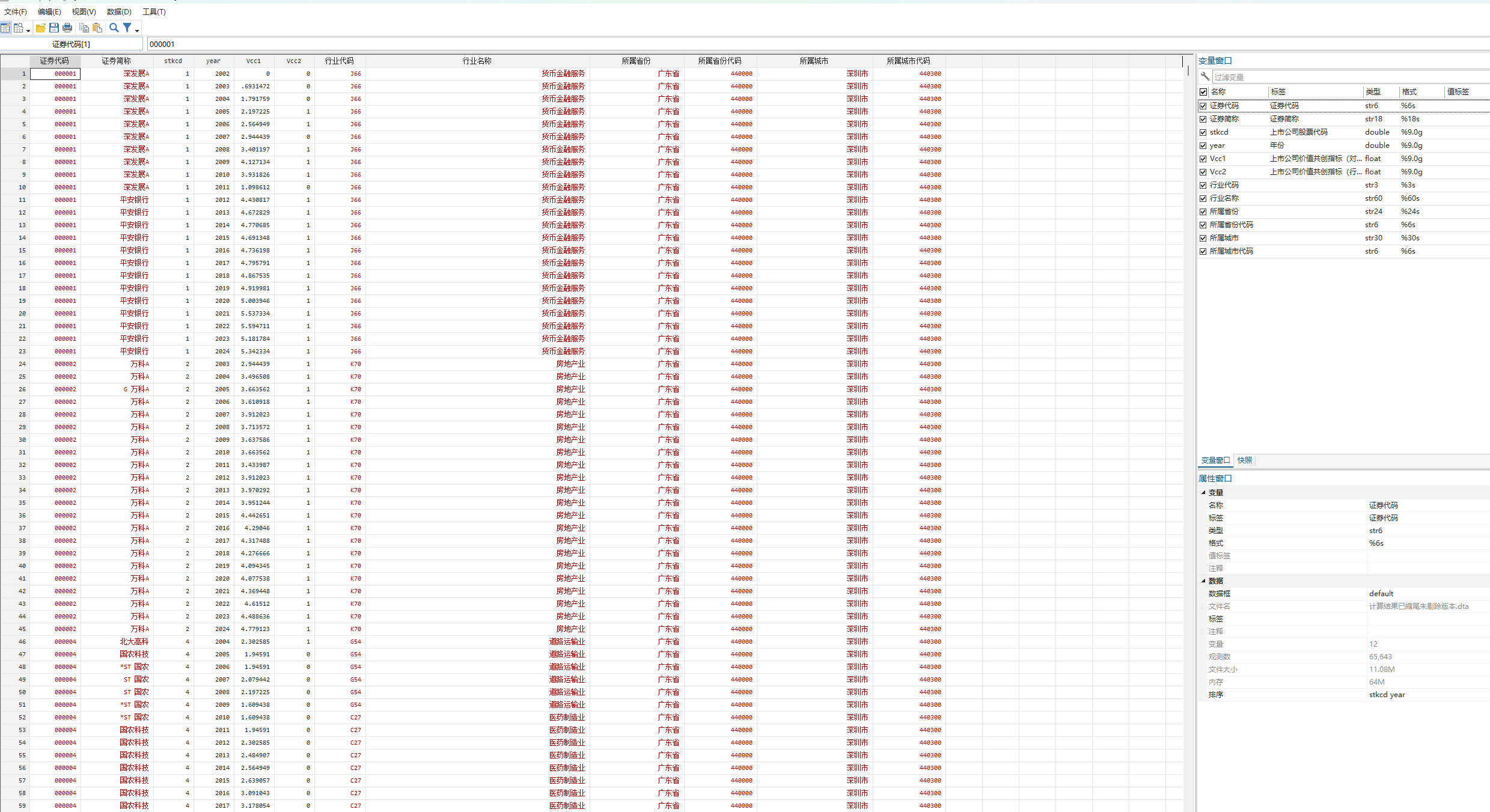Save dataset using floppy disk icon
The height and width of the screenshot is (812, 1490).
click(x=54, y=28)
